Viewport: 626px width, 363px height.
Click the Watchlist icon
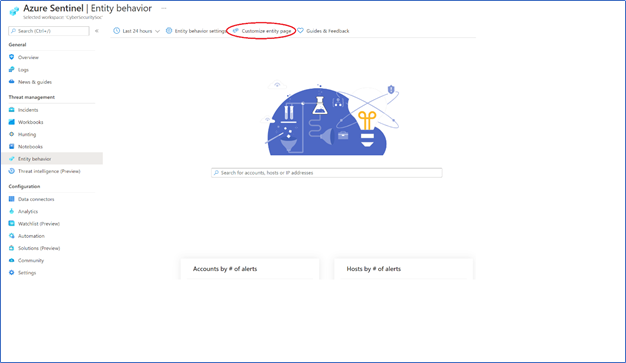point(12,223)
